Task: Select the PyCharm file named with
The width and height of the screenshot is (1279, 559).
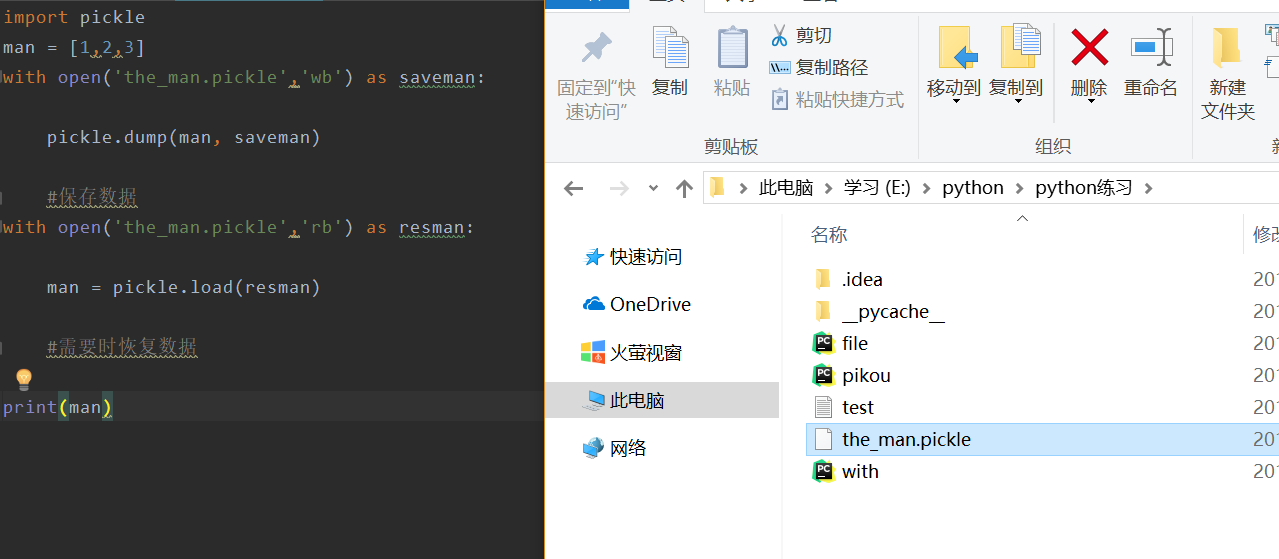Action: pos(846,471)
